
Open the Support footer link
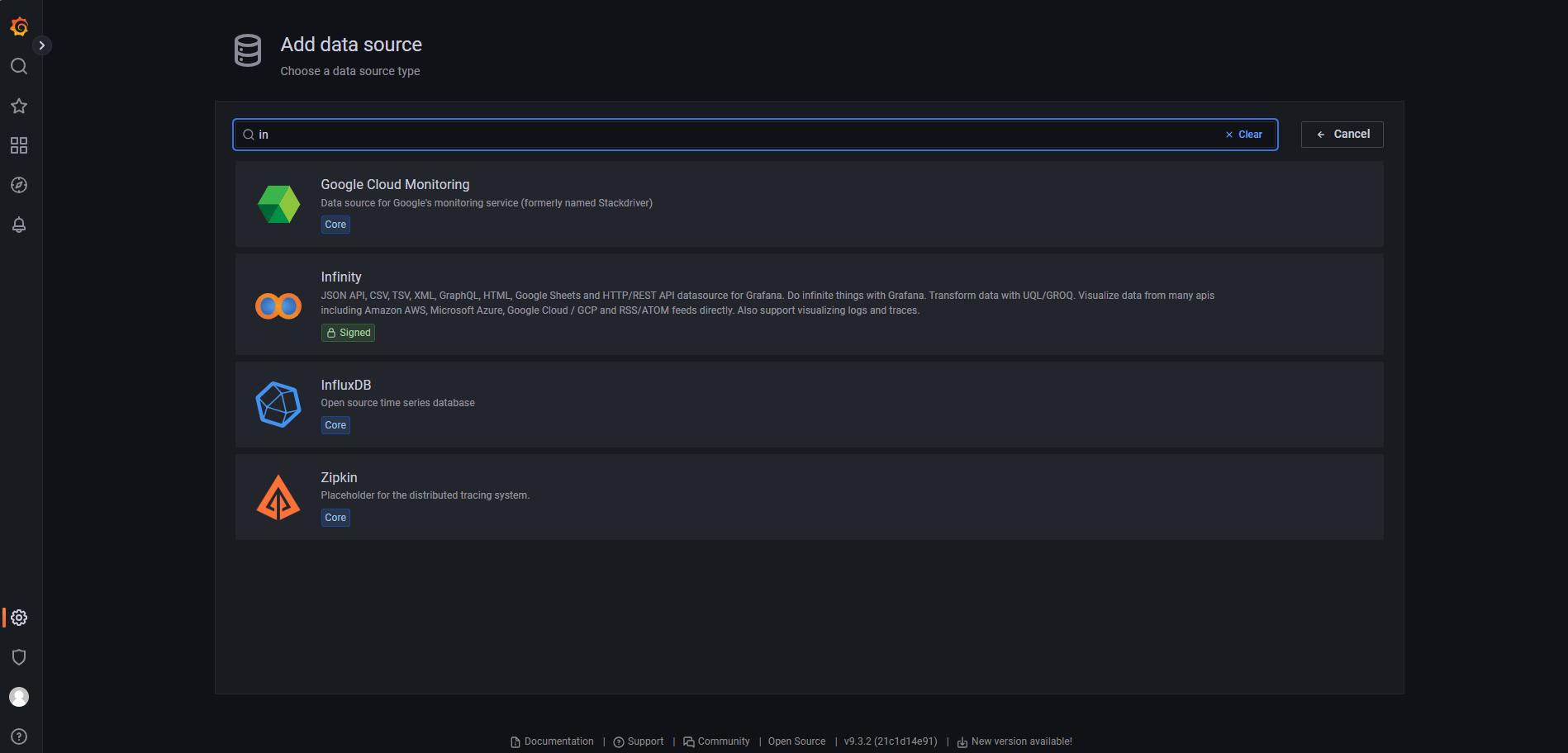click(639, 741)
